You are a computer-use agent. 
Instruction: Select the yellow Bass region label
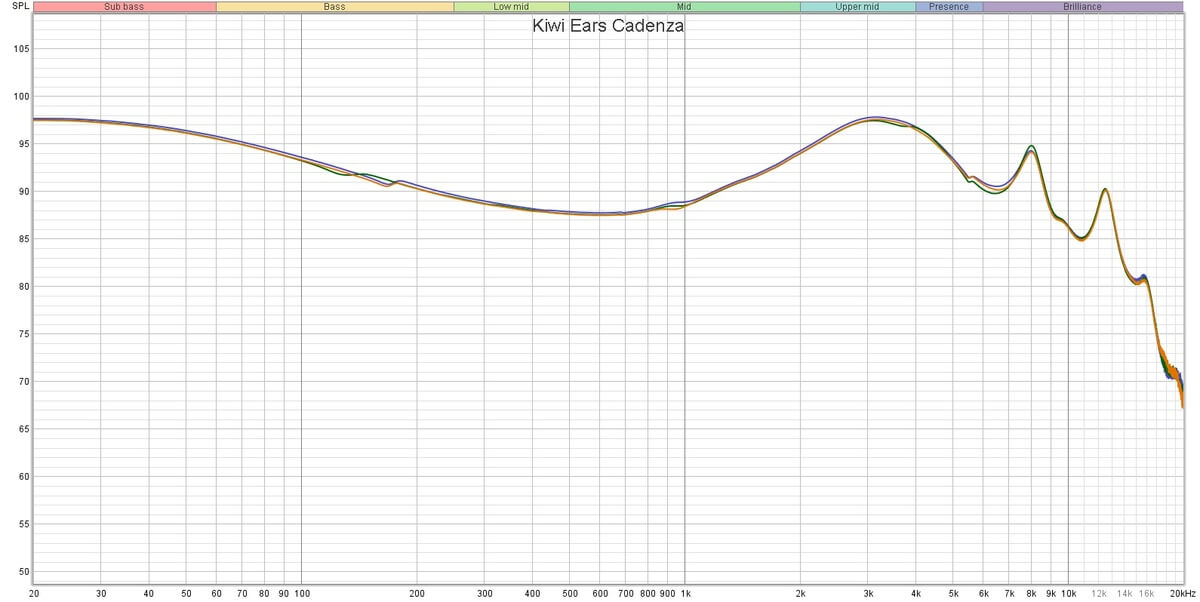333,7
